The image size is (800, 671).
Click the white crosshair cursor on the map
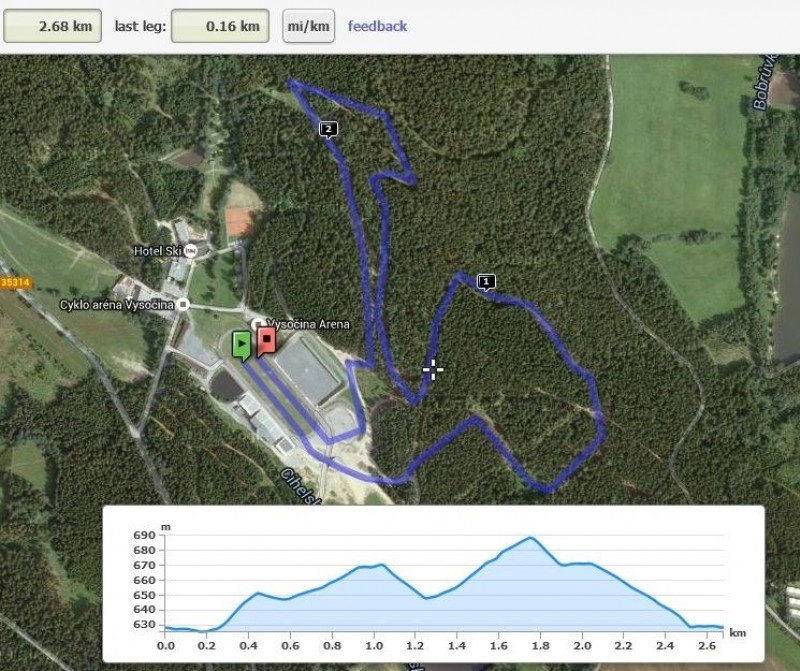tap(433, 370)
